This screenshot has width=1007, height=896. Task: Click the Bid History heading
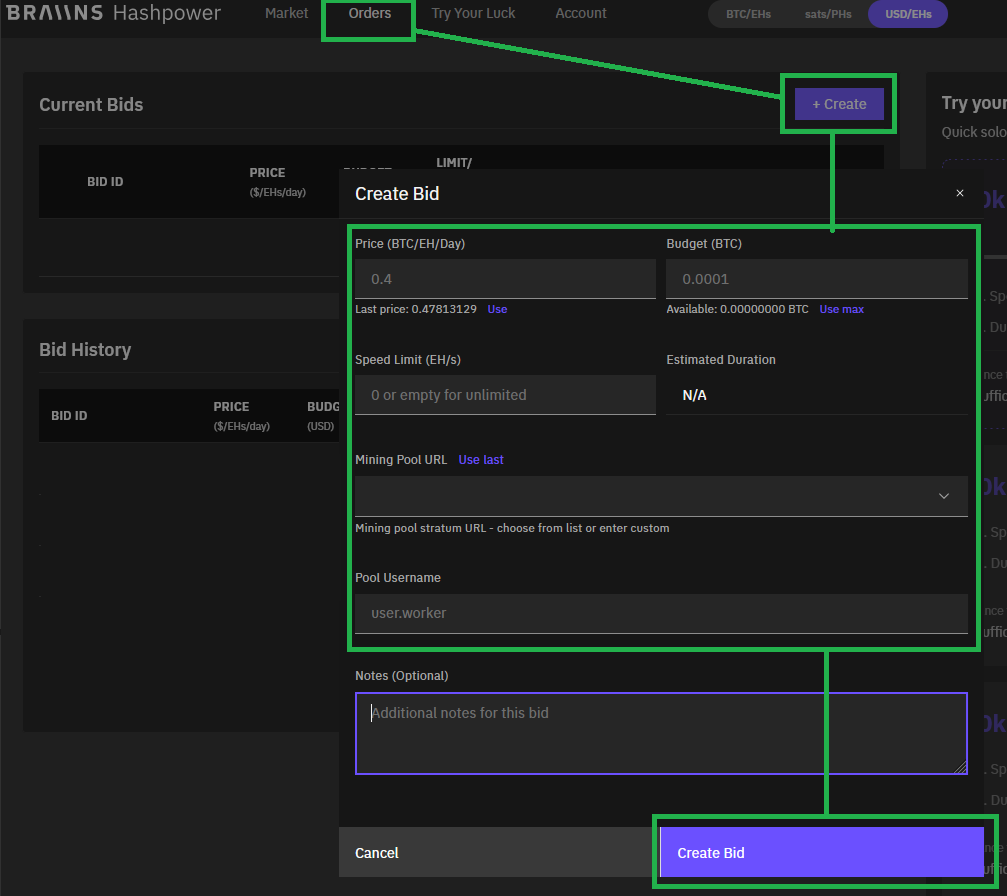pyautogui.click(x=85, y=349)
